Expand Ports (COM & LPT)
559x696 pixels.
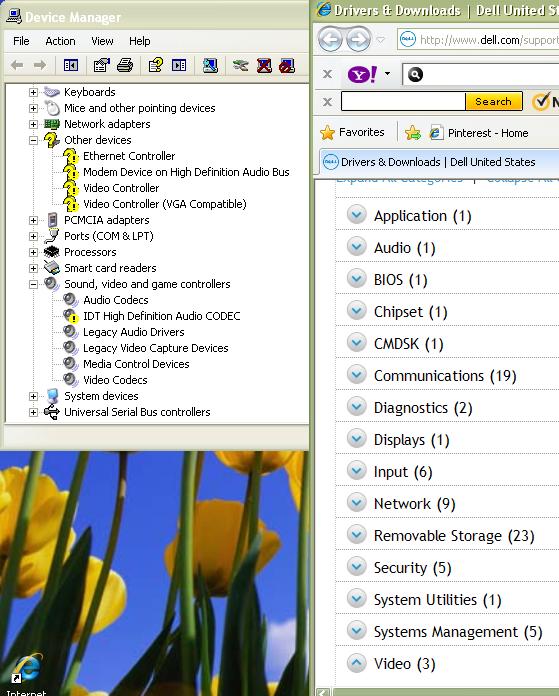coord(33,236)
